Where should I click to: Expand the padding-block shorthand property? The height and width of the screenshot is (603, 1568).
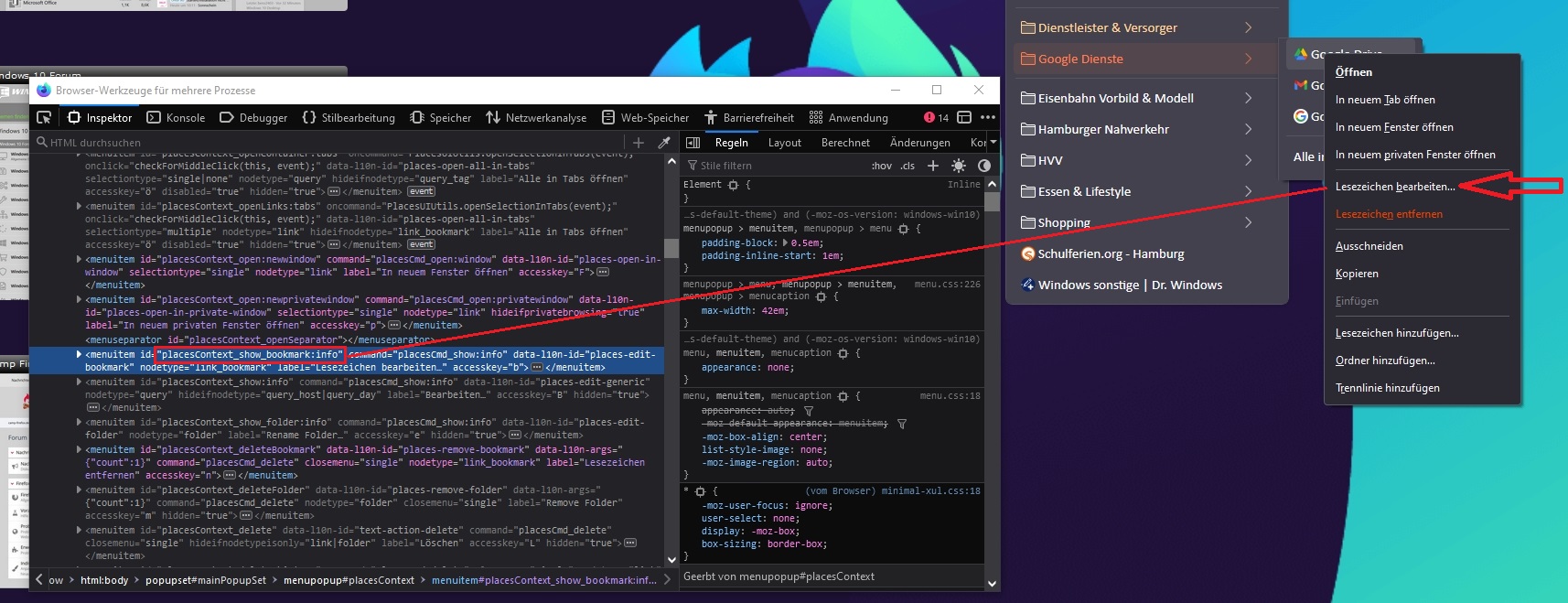pos(785,242)
